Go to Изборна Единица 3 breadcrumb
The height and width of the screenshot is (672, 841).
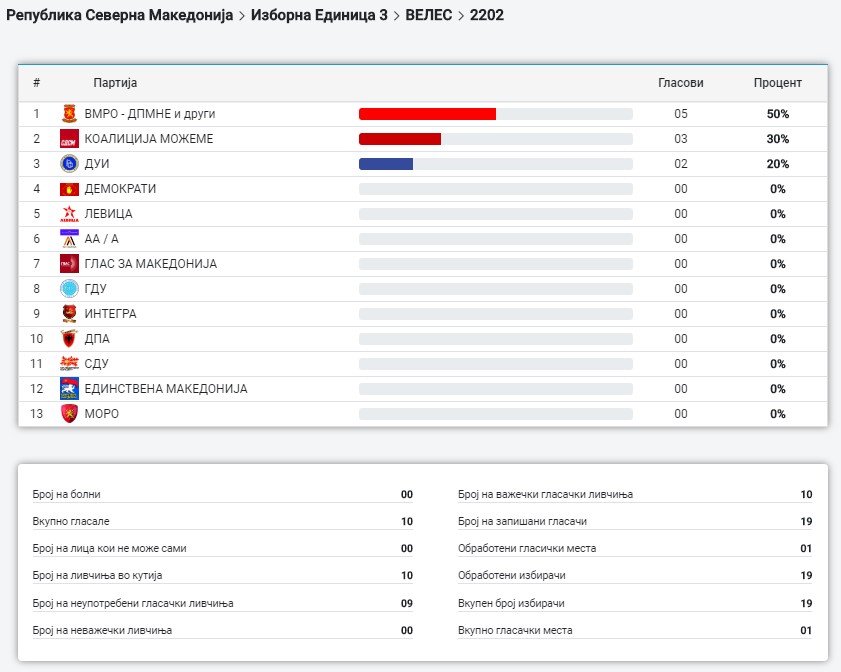319,16
